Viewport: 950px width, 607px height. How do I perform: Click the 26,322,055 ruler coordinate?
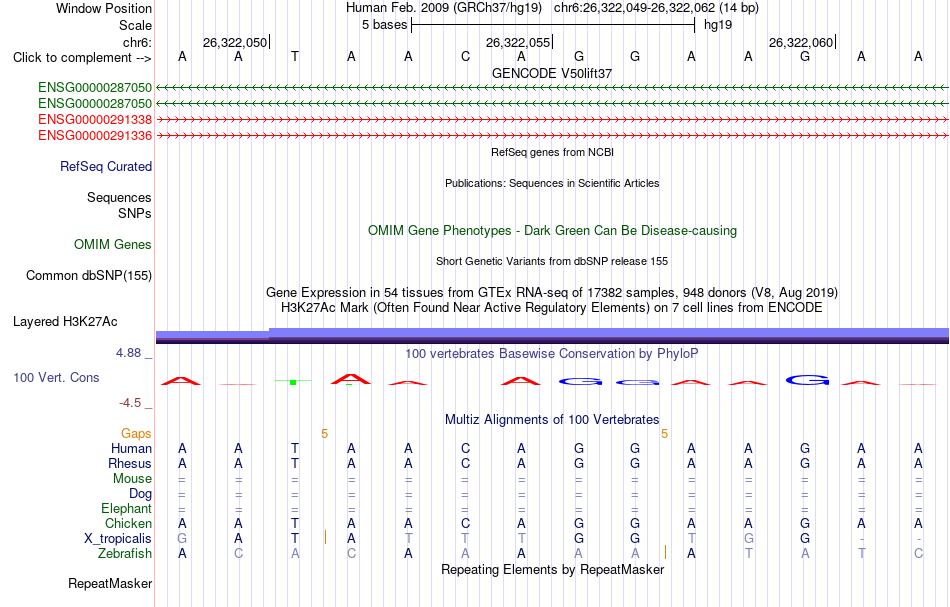[x=518, y=42]
